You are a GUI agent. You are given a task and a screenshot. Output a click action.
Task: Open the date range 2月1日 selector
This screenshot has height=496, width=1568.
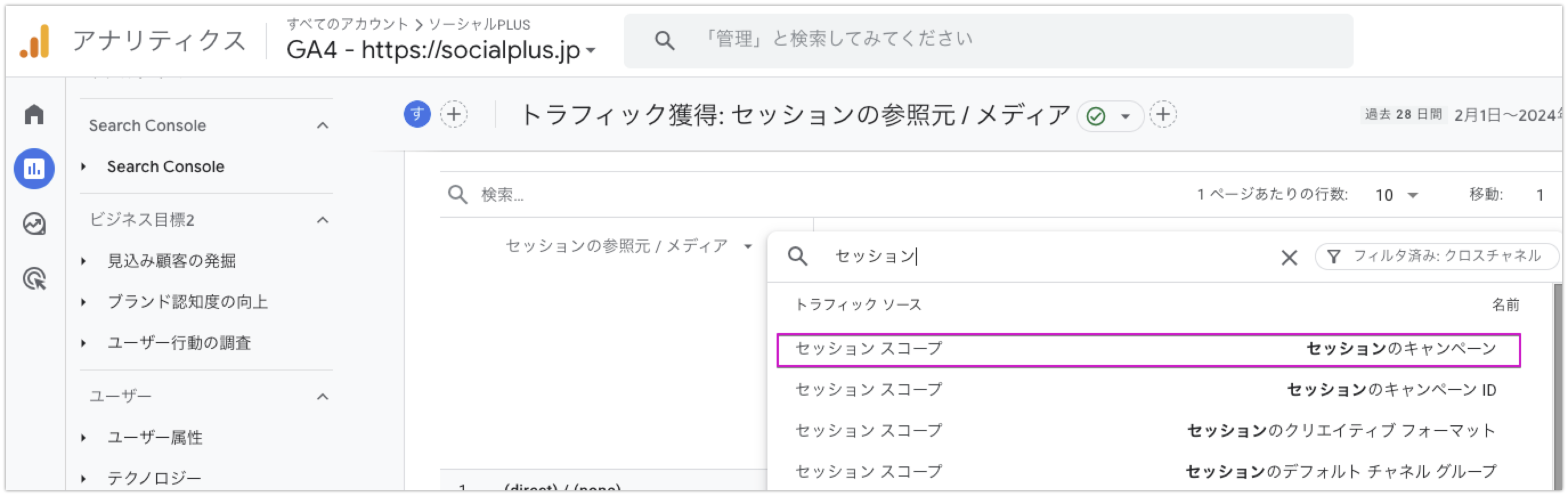coord(1507,115)
